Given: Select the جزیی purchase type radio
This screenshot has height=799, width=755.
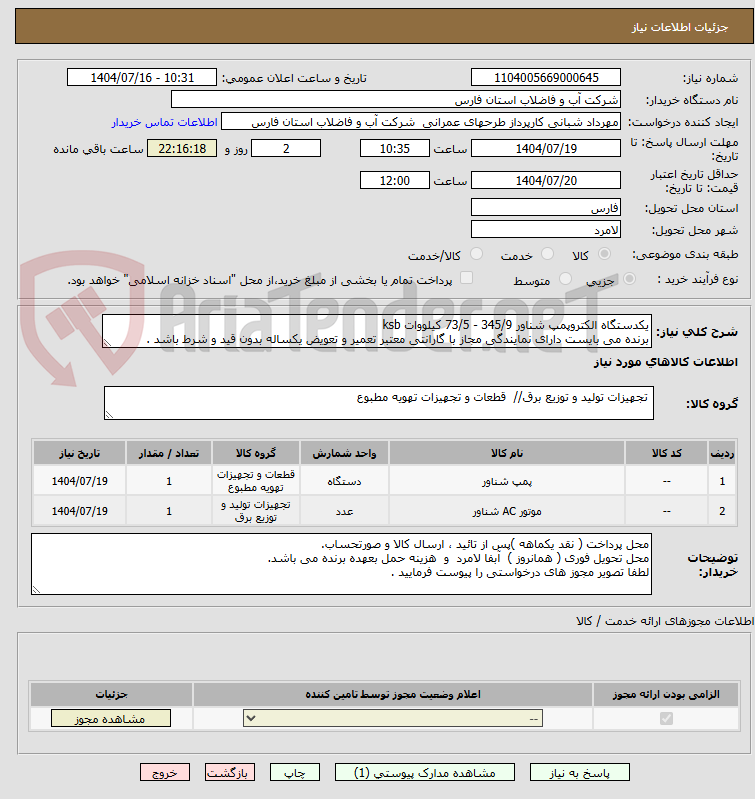Looking at the screenshot, I should coord(630,279).
